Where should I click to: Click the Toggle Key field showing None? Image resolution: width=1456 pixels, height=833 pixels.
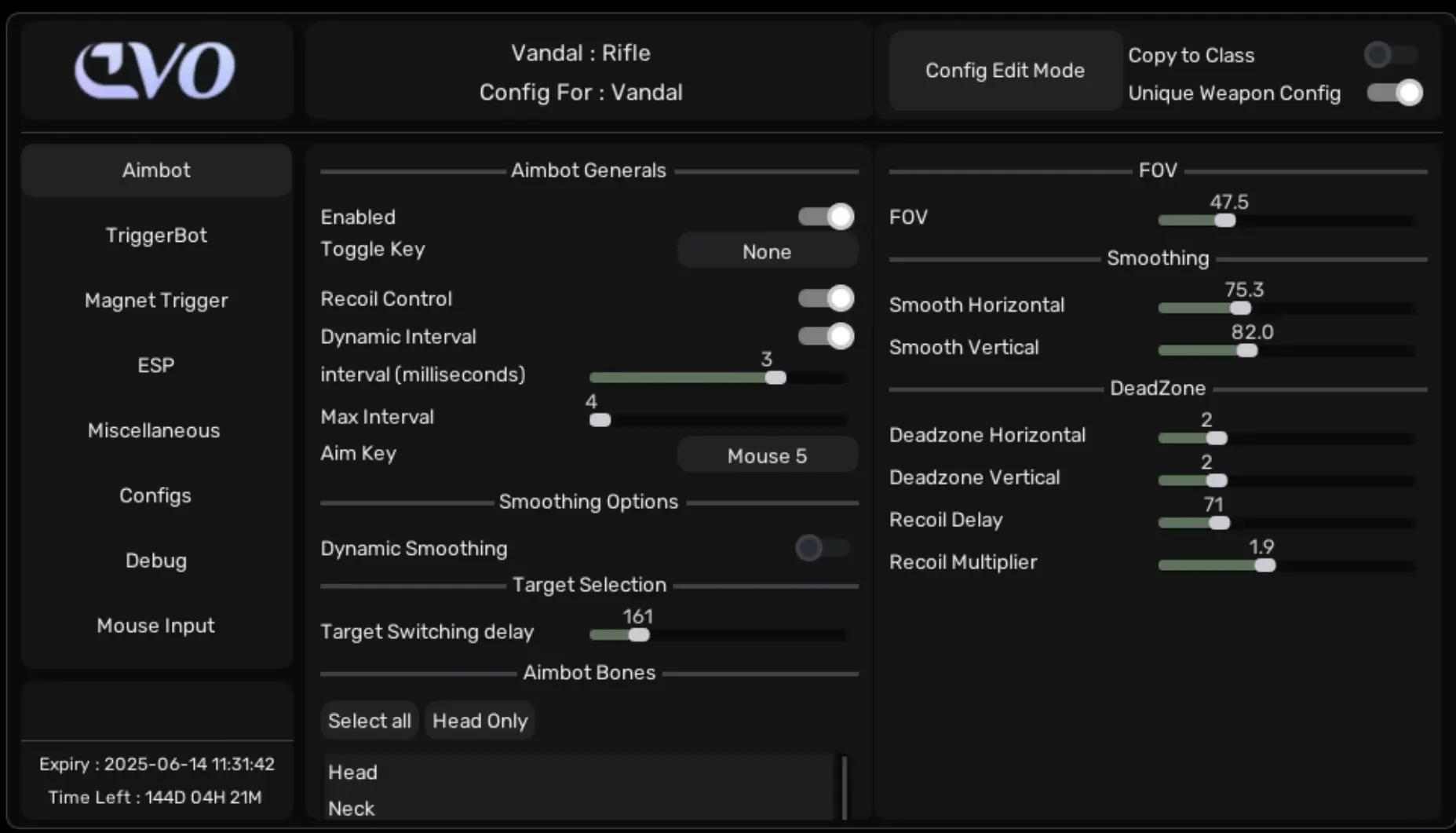click(x=767, y=252)
